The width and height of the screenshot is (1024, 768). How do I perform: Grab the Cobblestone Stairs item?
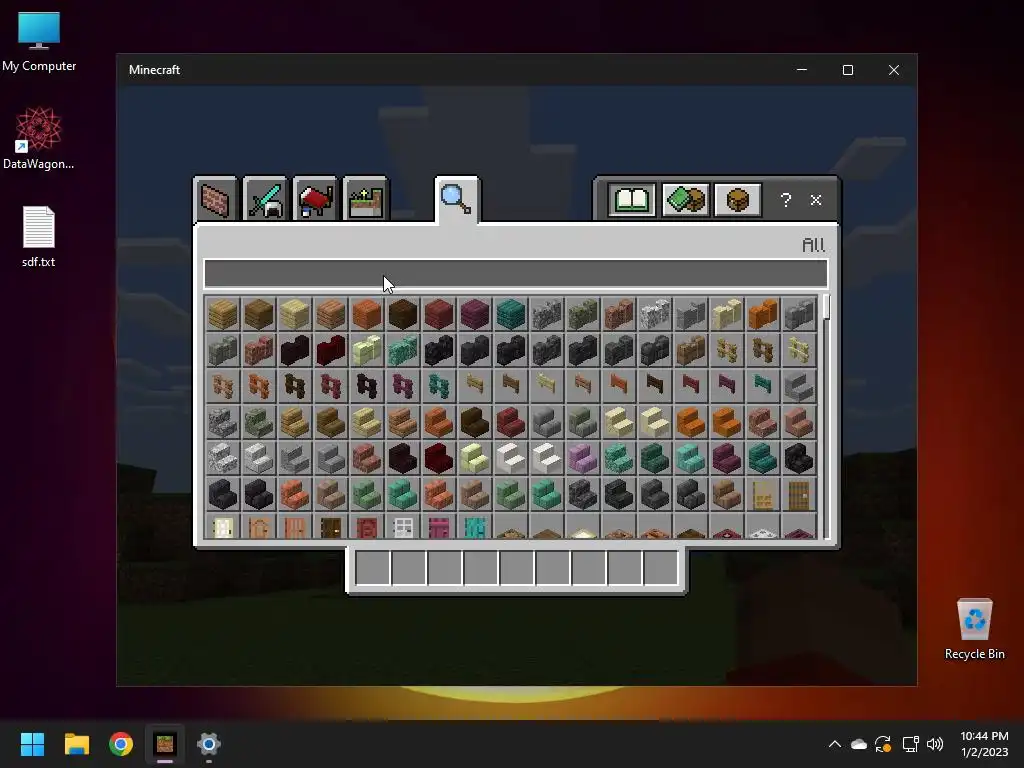pos(223,422)
